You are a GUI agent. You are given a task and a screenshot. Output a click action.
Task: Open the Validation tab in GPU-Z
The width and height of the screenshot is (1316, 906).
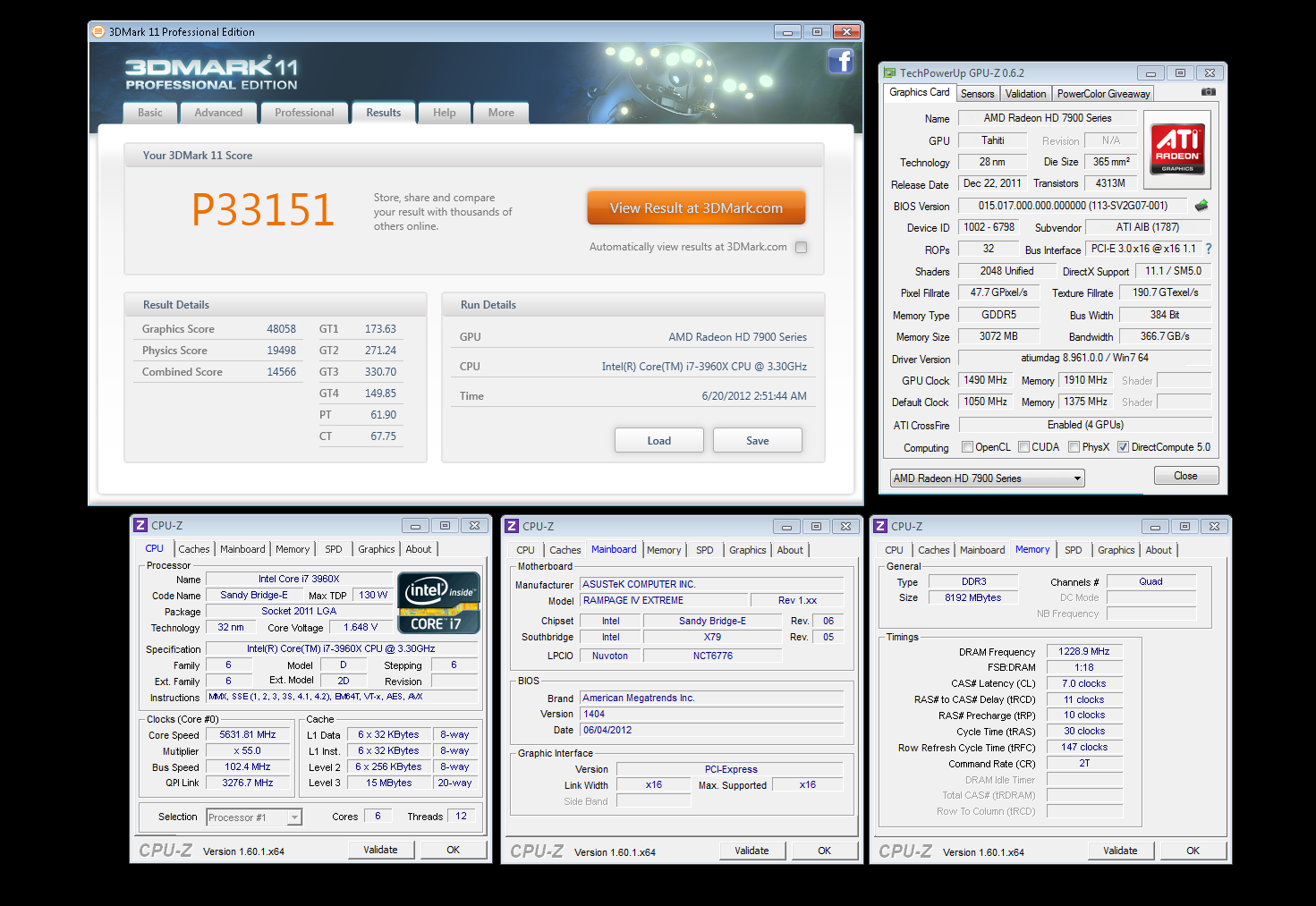[1025, 94]
